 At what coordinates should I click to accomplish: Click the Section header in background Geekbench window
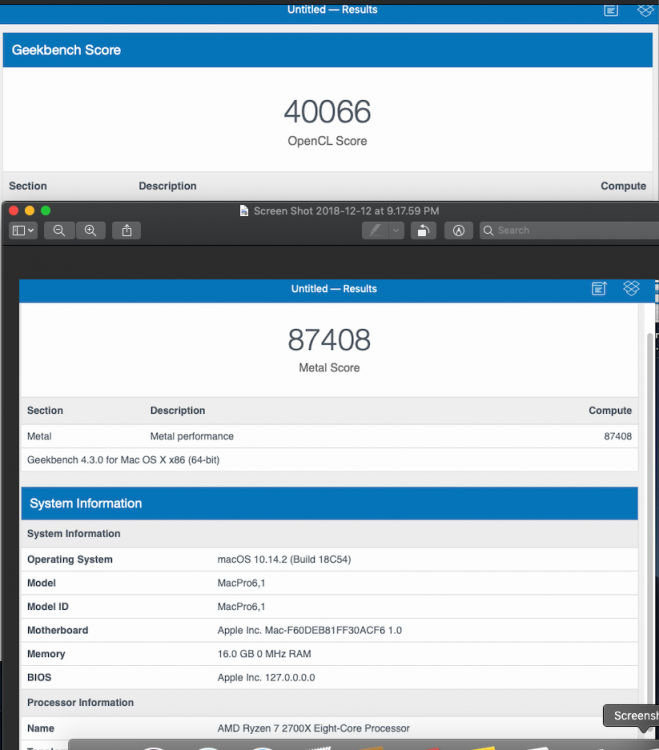(x=28, y=186)
